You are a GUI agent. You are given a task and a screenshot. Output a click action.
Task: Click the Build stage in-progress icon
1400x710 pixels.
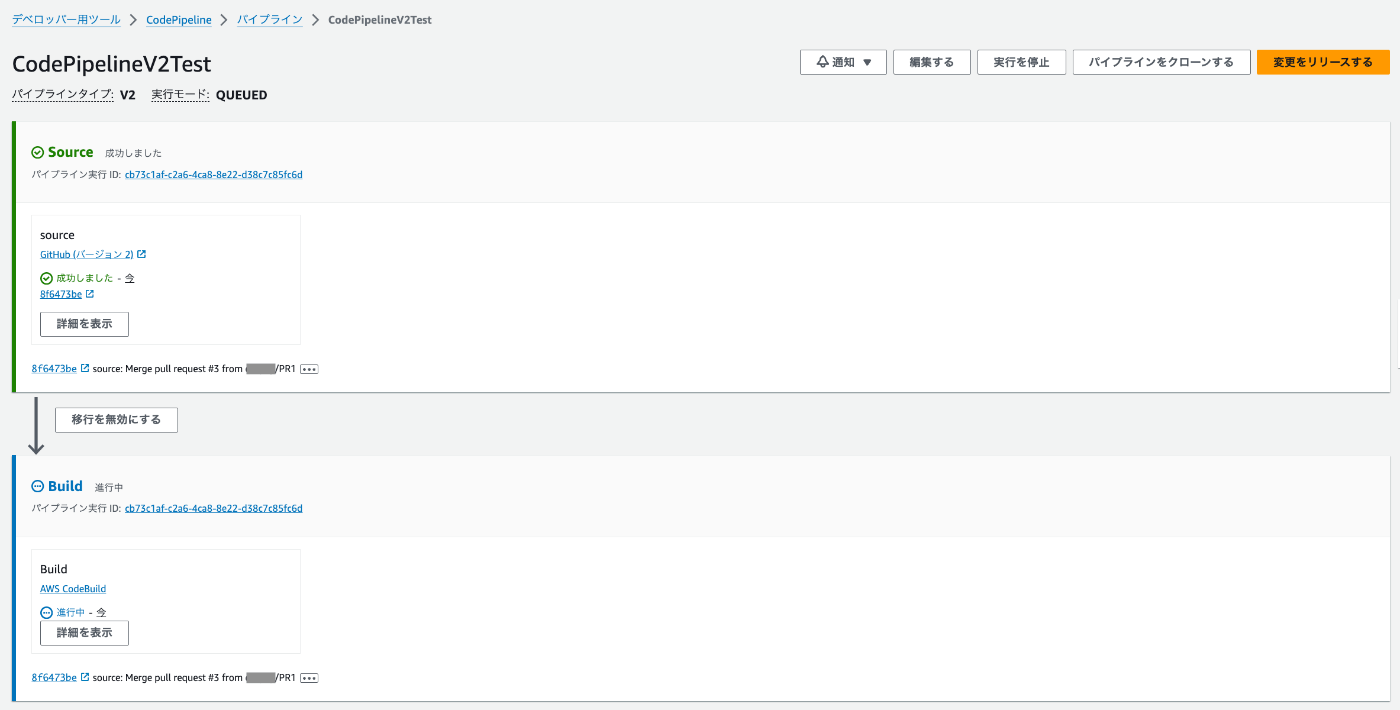click(x=38, y=487)
